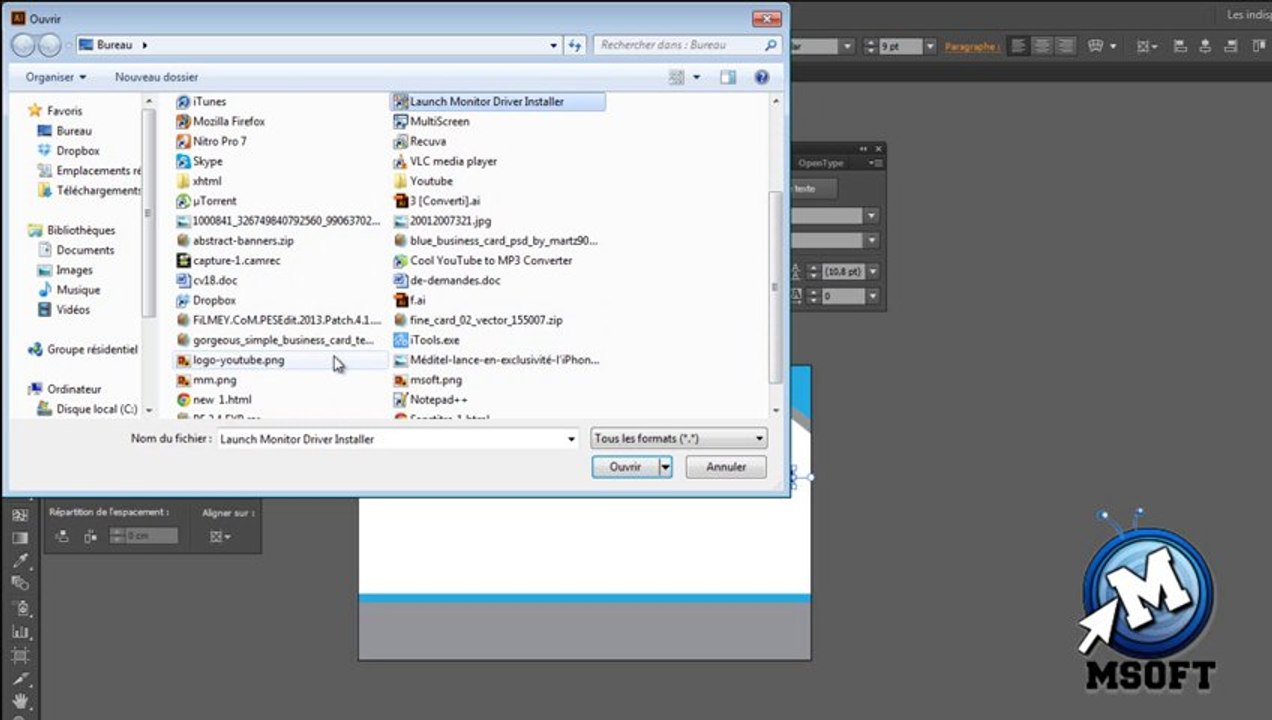The height and width of the screenshot is (720, 1272).
Task: Click distribute horizontal spacing icon
Action: tap(90, 537)
